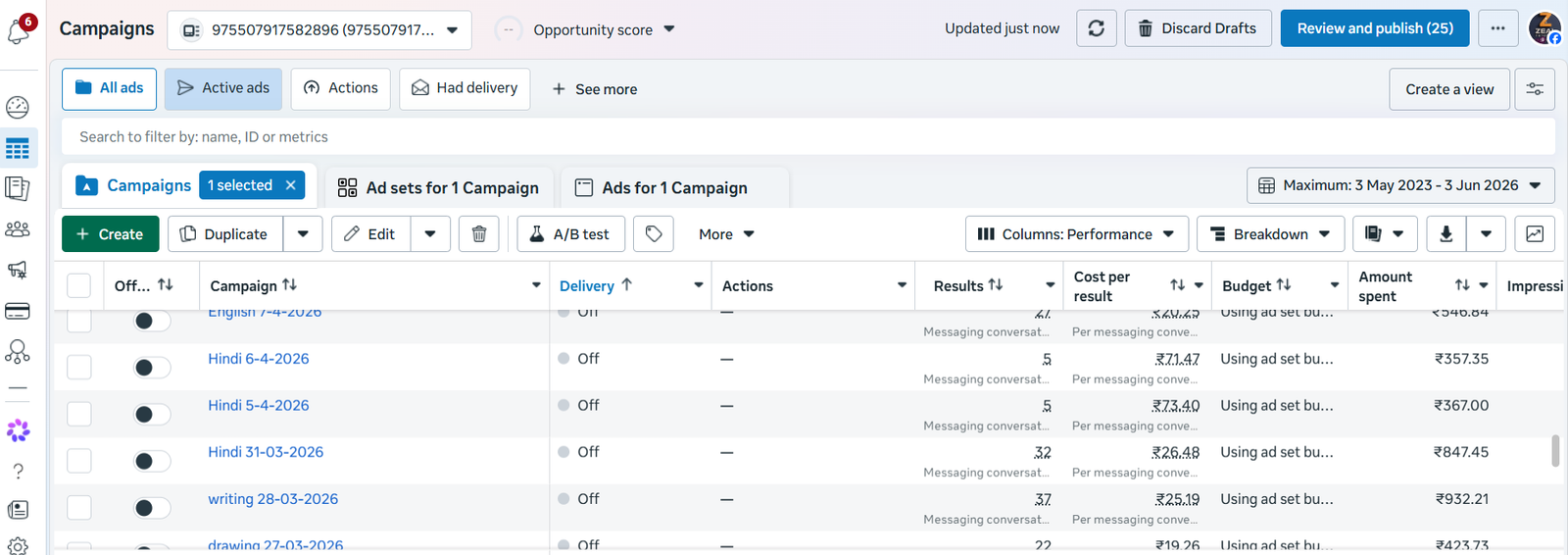
Task: Switch to All ads view
Action: pos(109,88)
